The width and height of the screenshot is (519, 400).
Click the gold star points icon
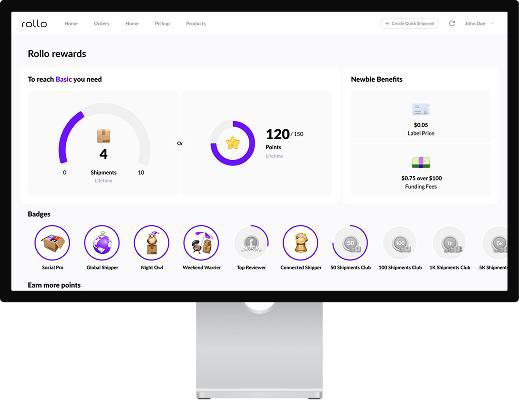point(233,143)
